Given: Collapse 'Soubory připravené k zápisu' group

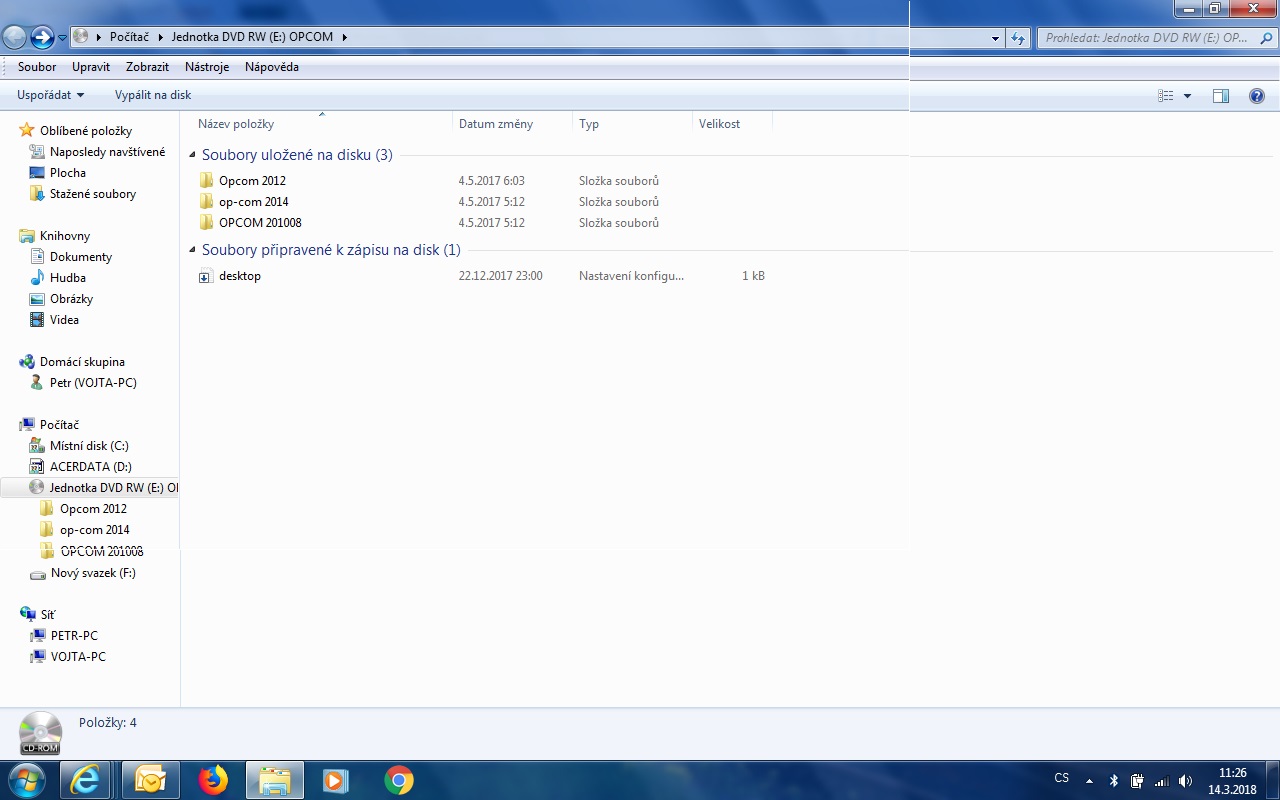Looking at the screenshot, I should 192,250.
